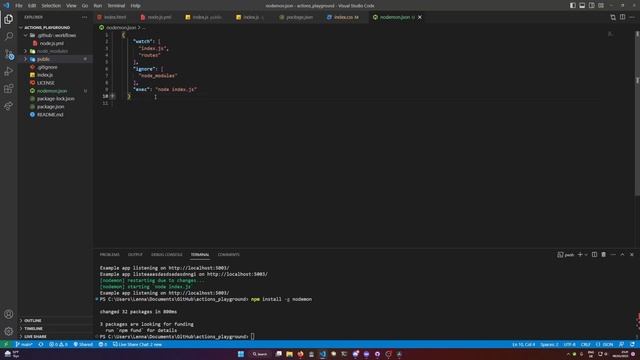Open the Selection menu
The height and width of the screenshot is (360, 640).
51,6
